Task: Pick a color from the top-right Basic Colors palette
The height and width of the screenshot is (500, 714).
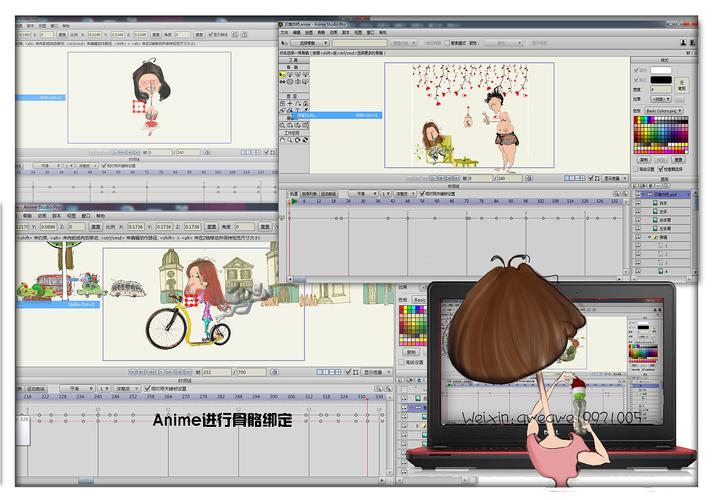Action: coord(661,135)
